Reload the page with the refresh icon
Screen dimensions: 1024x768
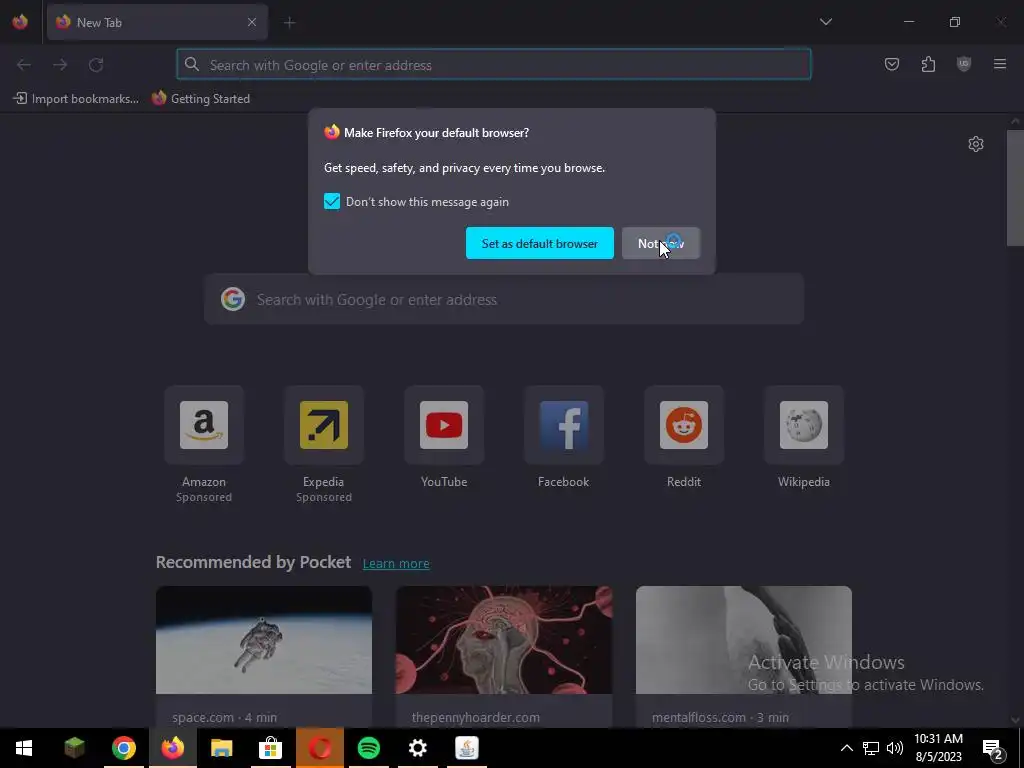click(96, 65)
